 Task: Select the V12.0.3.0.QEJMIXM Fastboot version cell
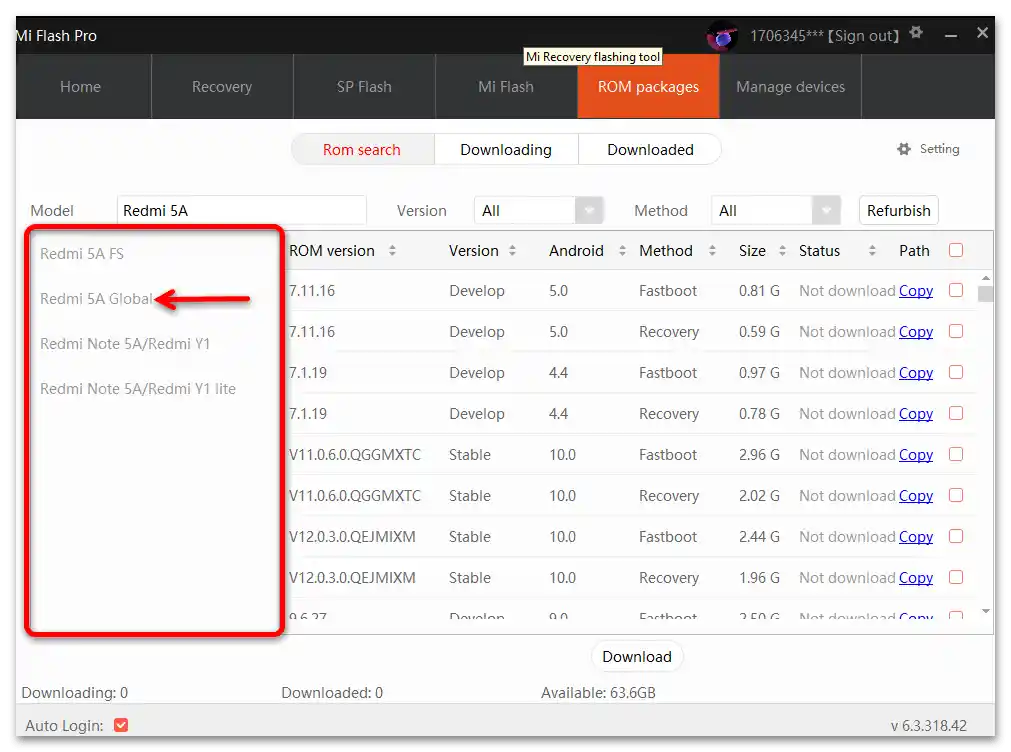click(353, 537)
